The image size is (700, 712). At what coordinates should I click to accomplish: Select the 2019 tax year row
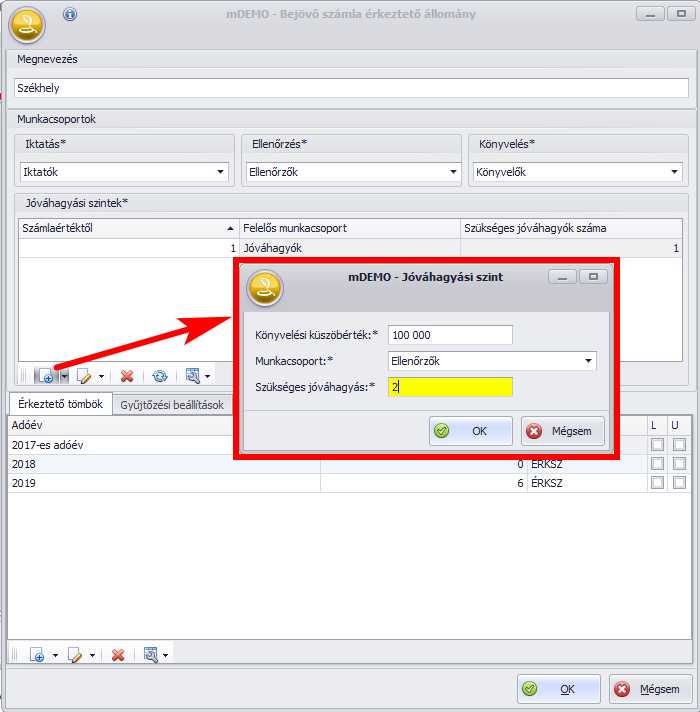(350, 483)
